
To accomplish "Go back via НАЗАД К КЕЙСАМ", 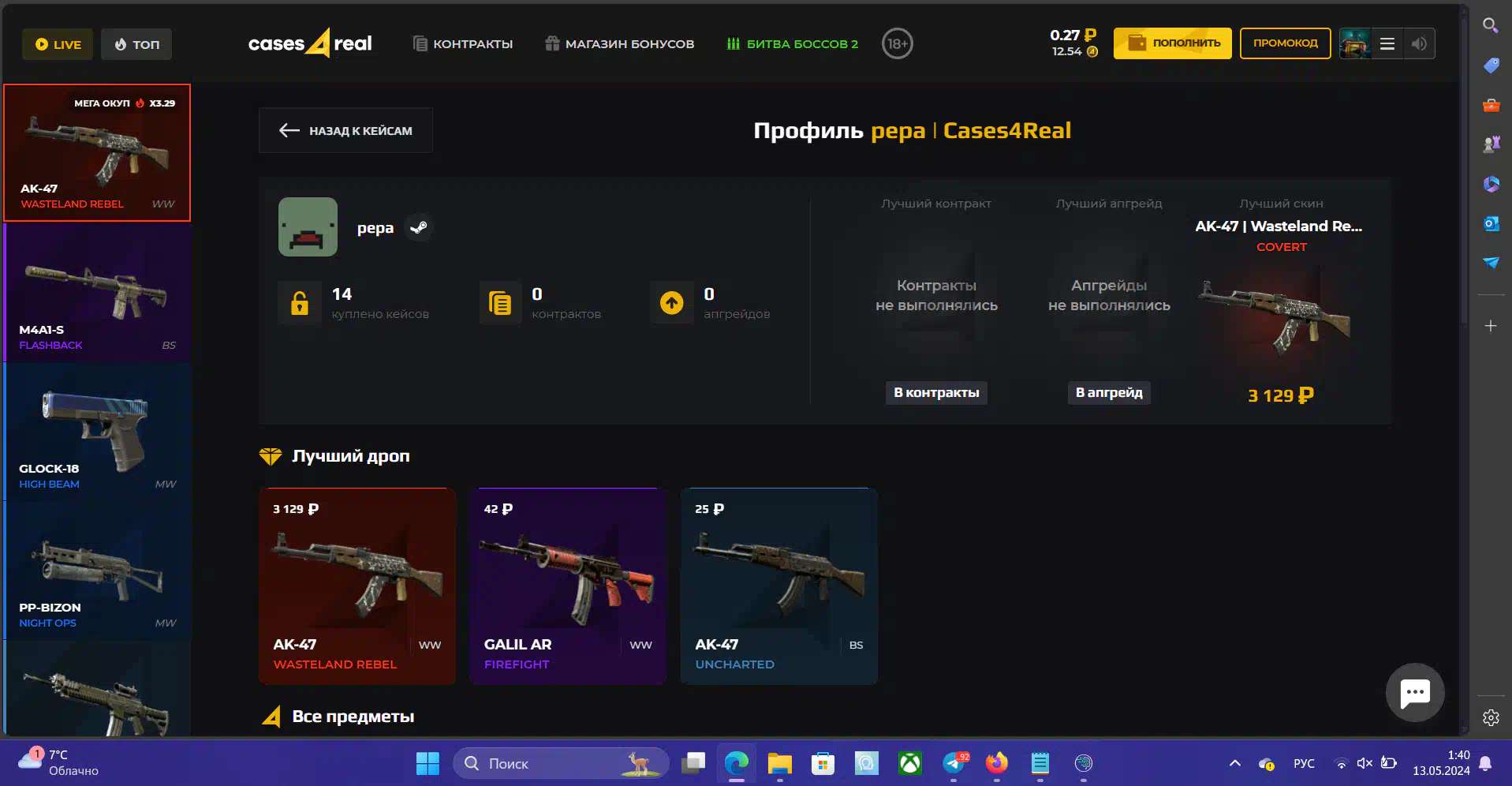I will tap(345, 130).
